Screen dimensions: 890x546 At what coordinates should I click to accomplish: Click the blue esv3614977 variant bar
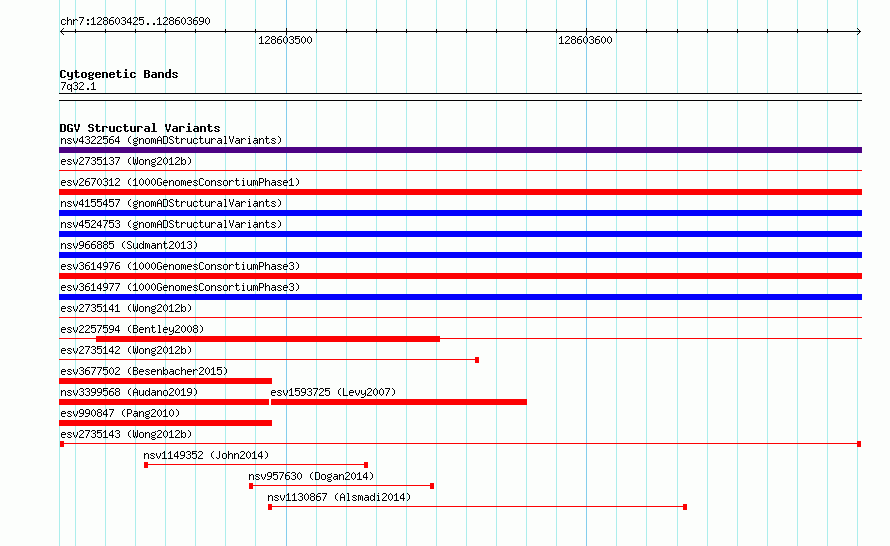[x=460, y=297]
